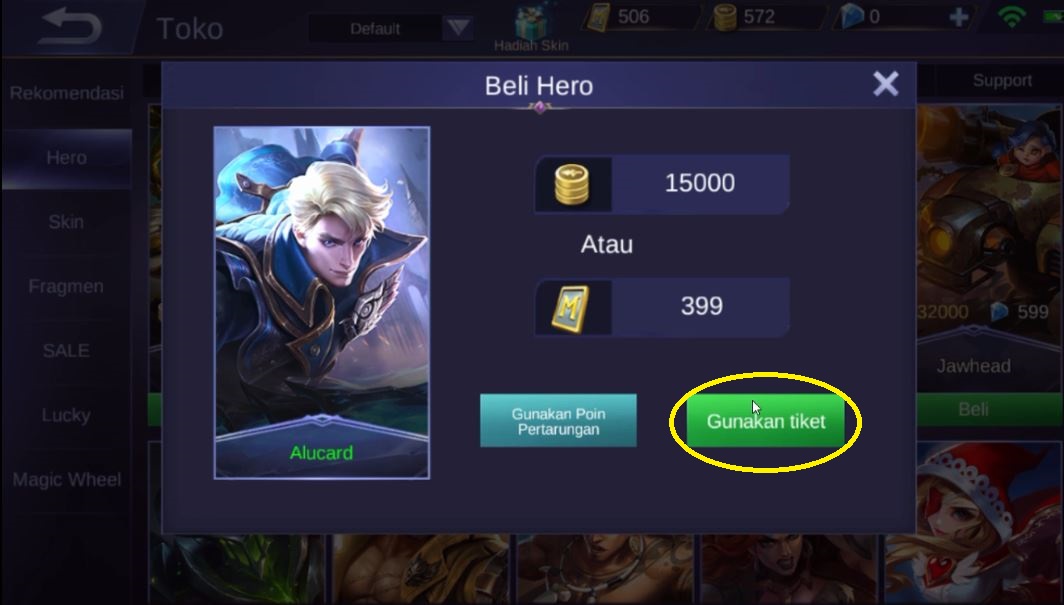Screen dimensions: 1064x605
Task: Open the Default sort dropdown
Action: [x=391, y=28]
